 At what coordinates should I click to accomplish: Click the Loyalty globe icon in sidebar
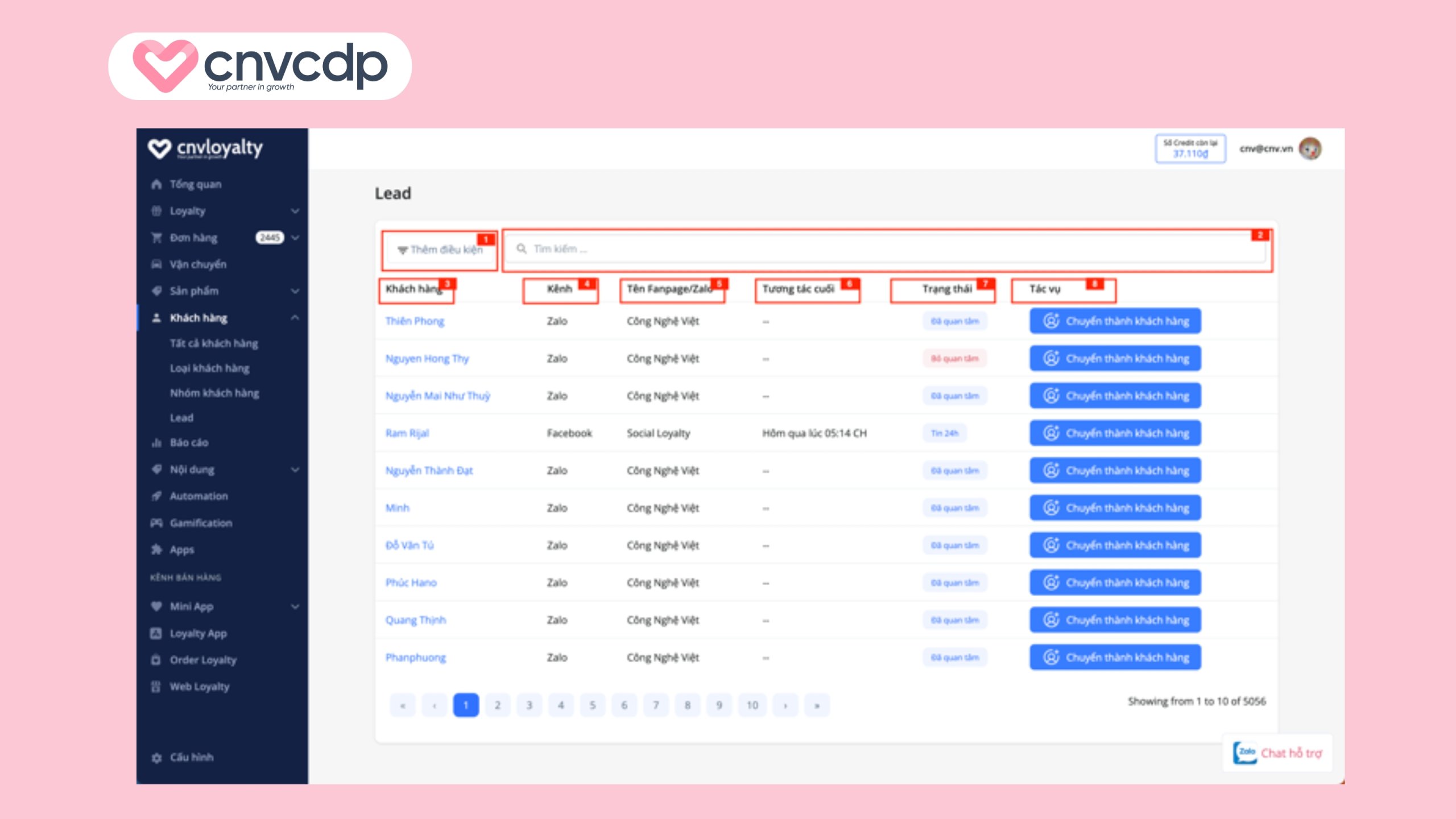pos(156,211)
